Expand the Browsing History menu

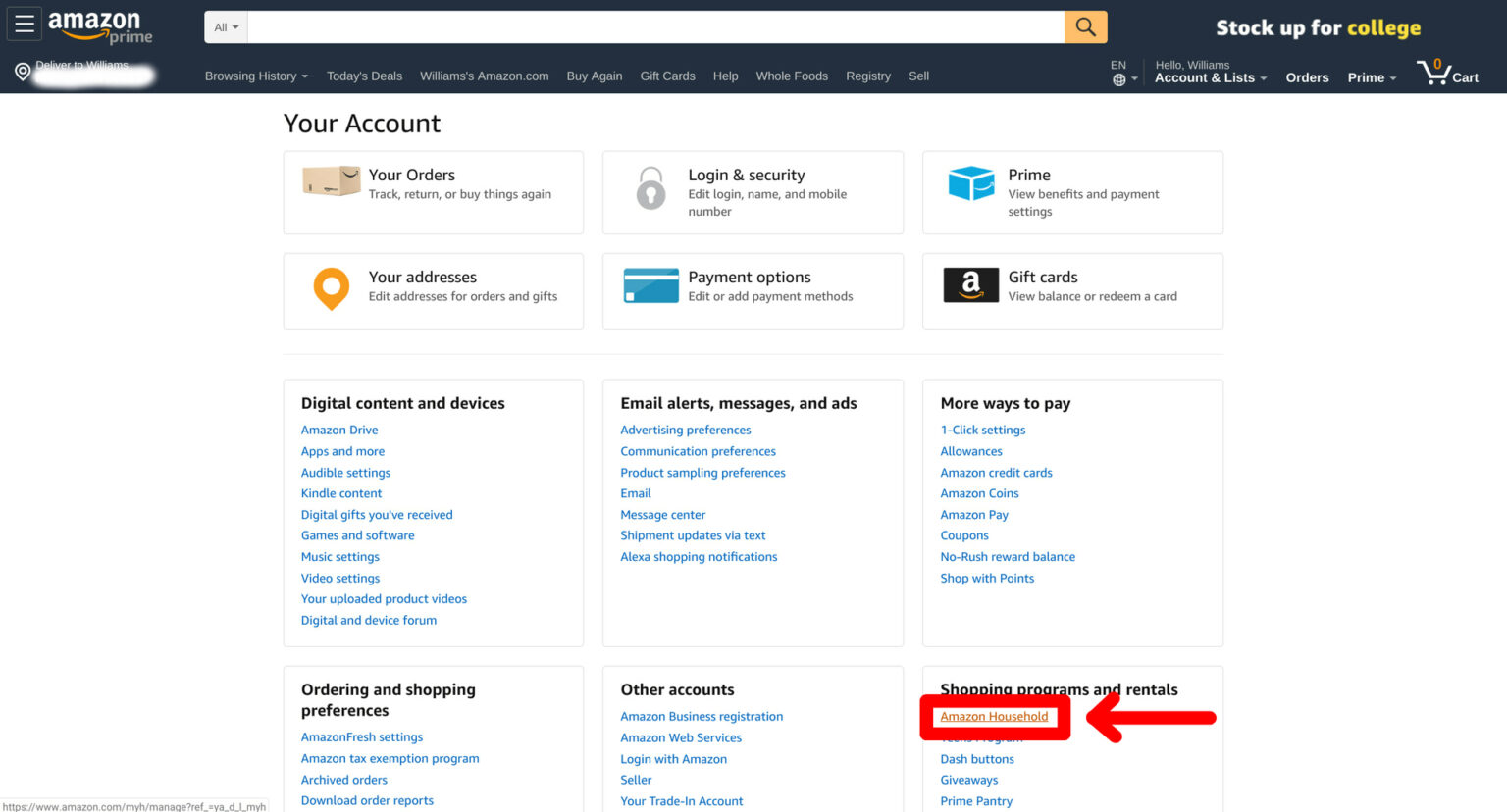point(255,76)
